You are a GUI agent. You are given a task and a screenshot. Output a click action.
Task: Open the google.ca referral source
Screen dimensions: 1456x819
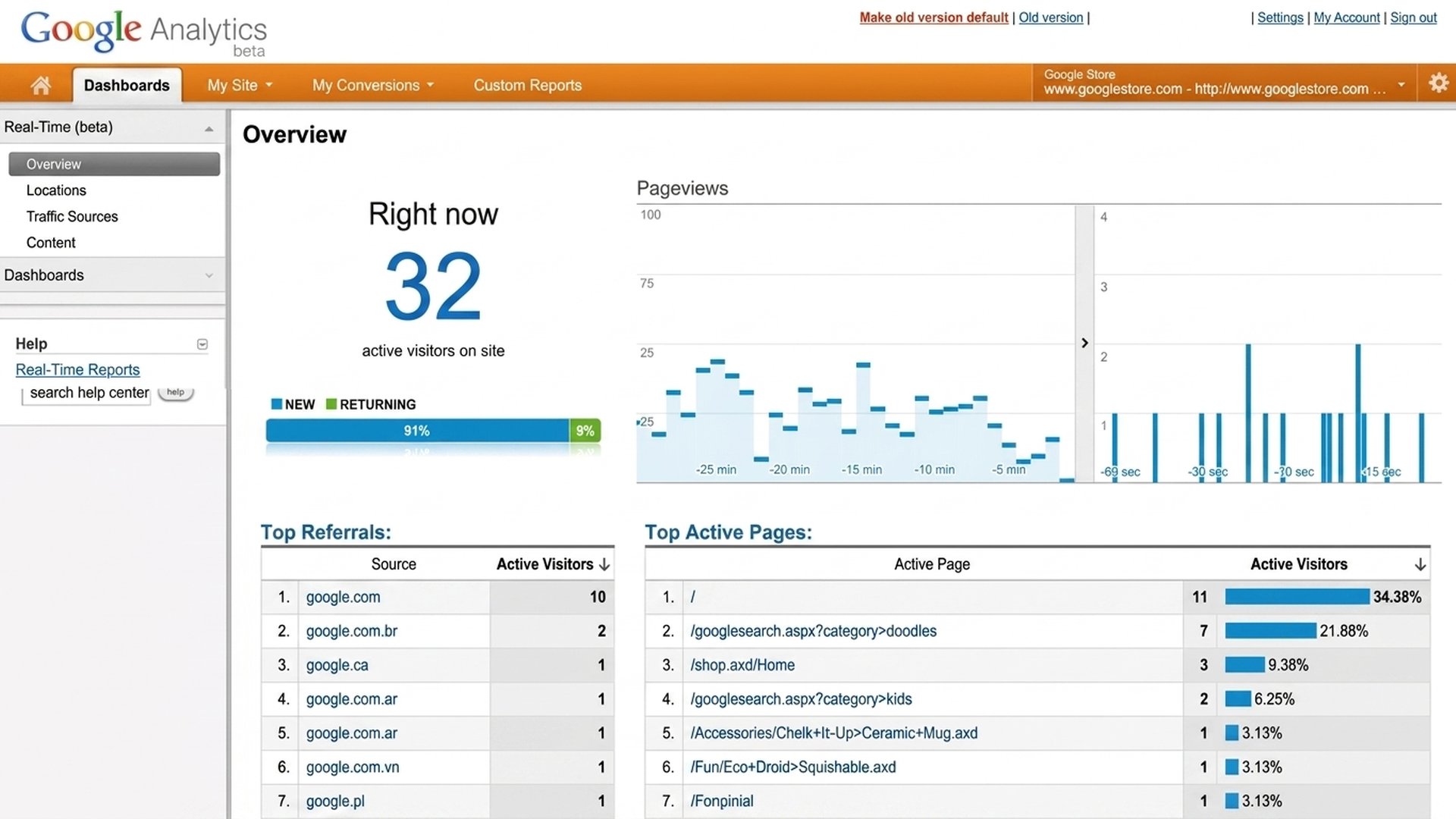337,666
